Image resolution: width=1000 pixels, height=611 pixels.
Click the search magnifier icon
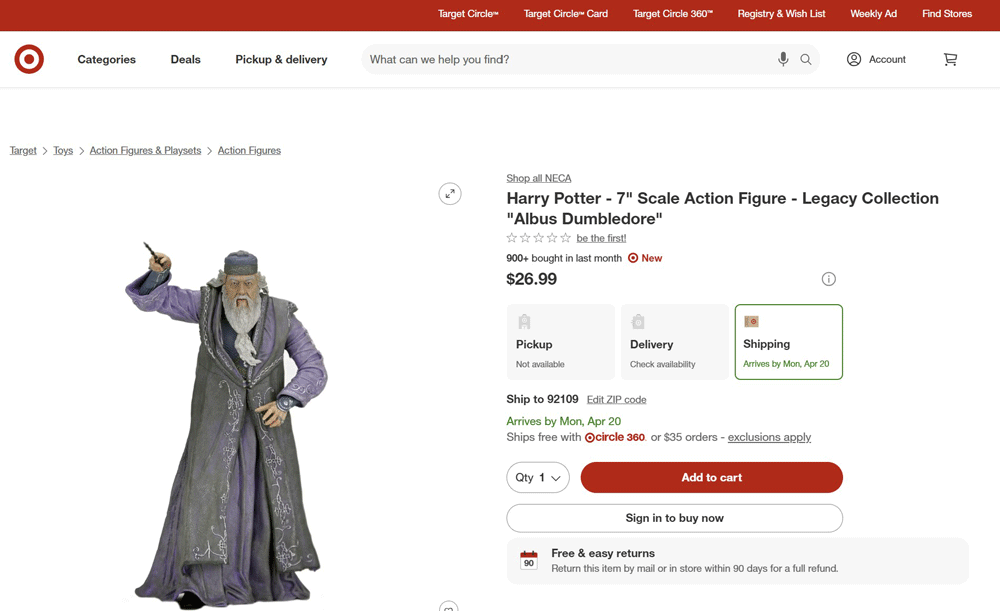point(805,59)
